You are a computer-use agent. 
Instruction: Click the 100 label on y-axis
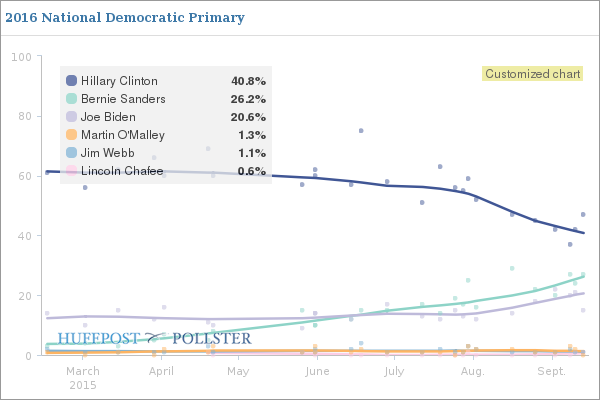point(20,56)
